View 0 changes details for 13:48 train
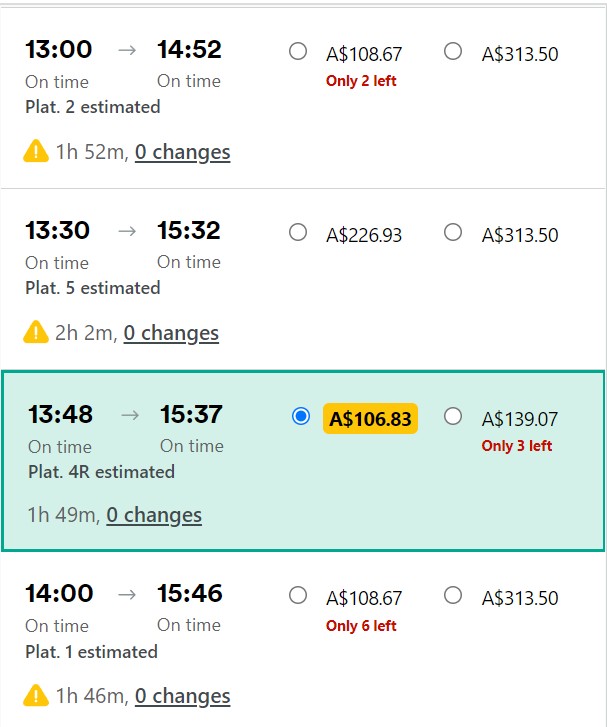The height and width of the screenshot is (727, 607). [x=154, y=515]
